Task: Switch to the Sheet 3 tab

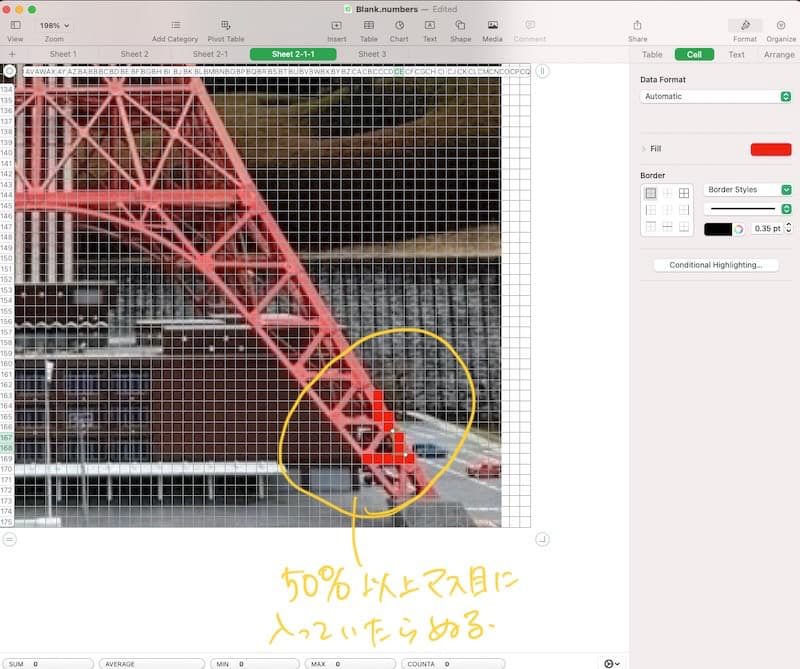Action: (x=371, y=54)
